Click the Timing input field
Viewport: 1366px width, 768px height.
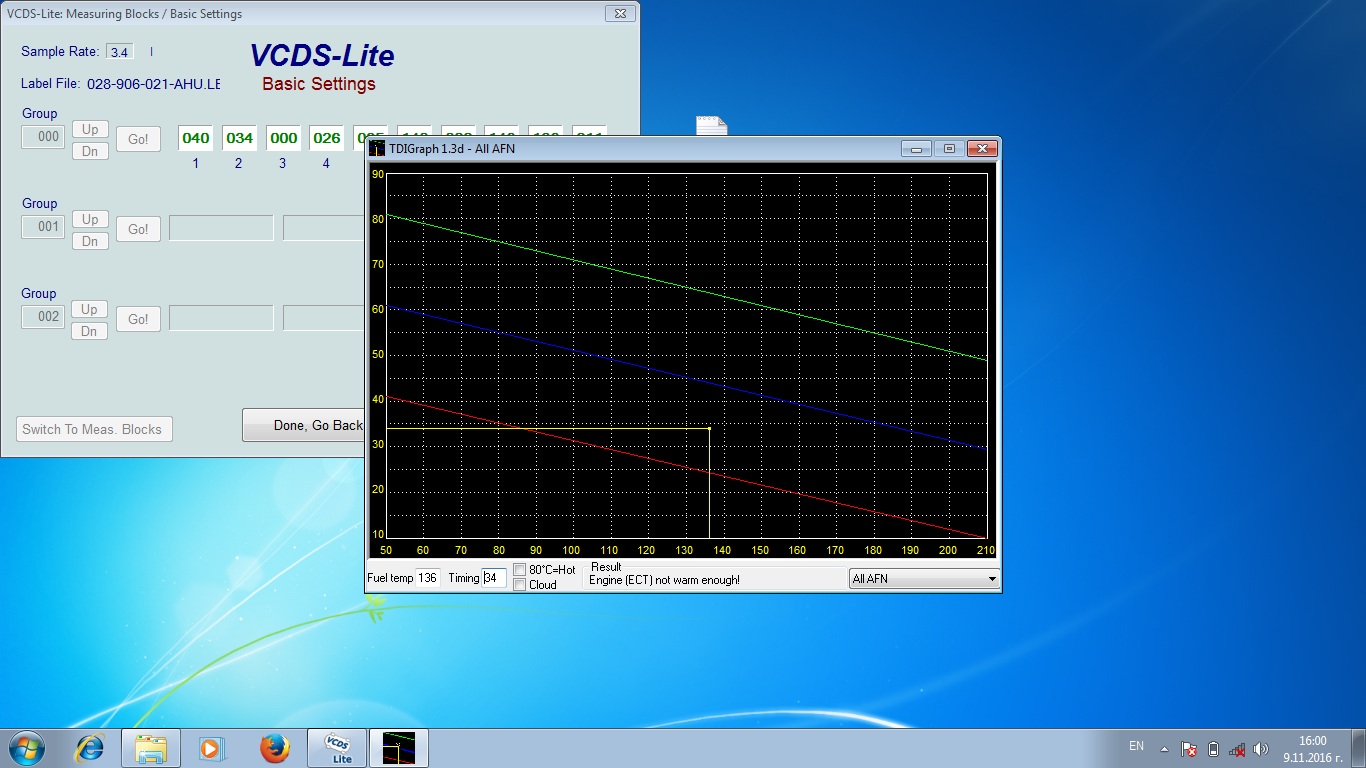coord(493,578)
